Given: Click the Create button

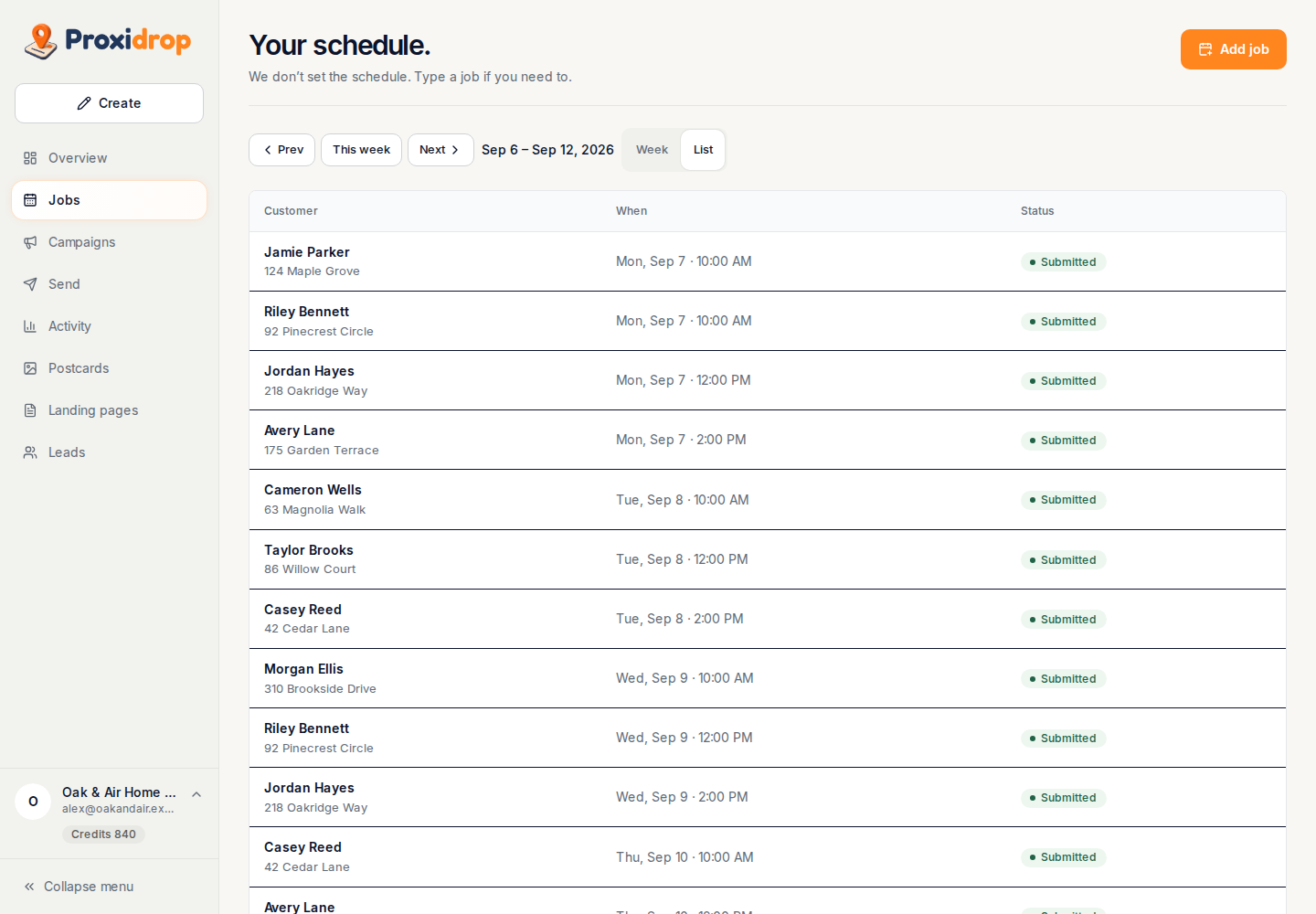Looking at the screenshot, I should (x=109, y=103).
